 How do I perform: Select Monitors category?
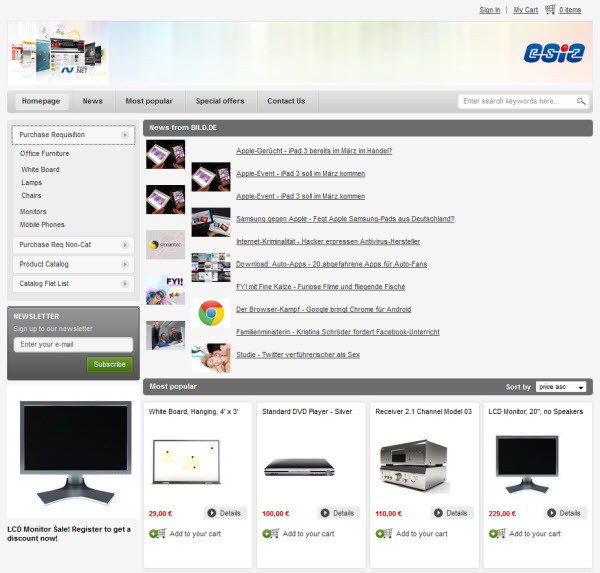[33, 212]
